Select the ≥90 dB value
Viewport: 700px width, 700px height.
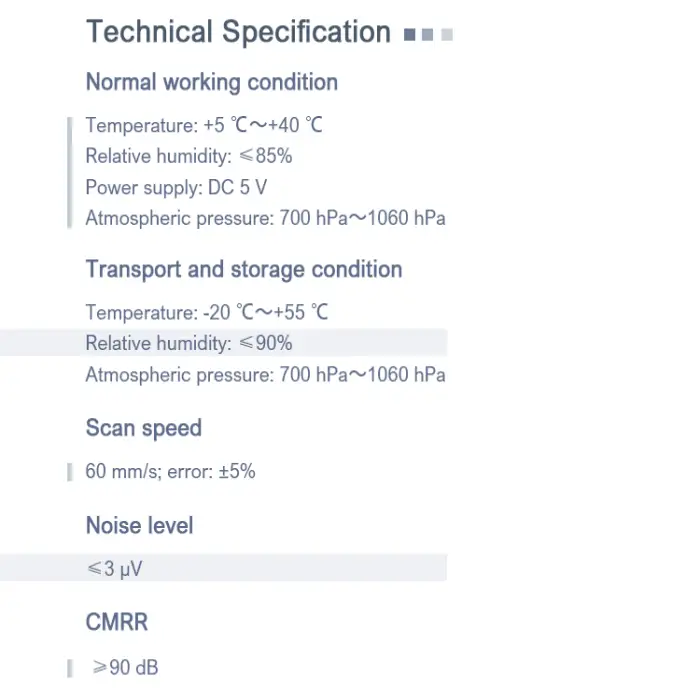pos(126,667)
